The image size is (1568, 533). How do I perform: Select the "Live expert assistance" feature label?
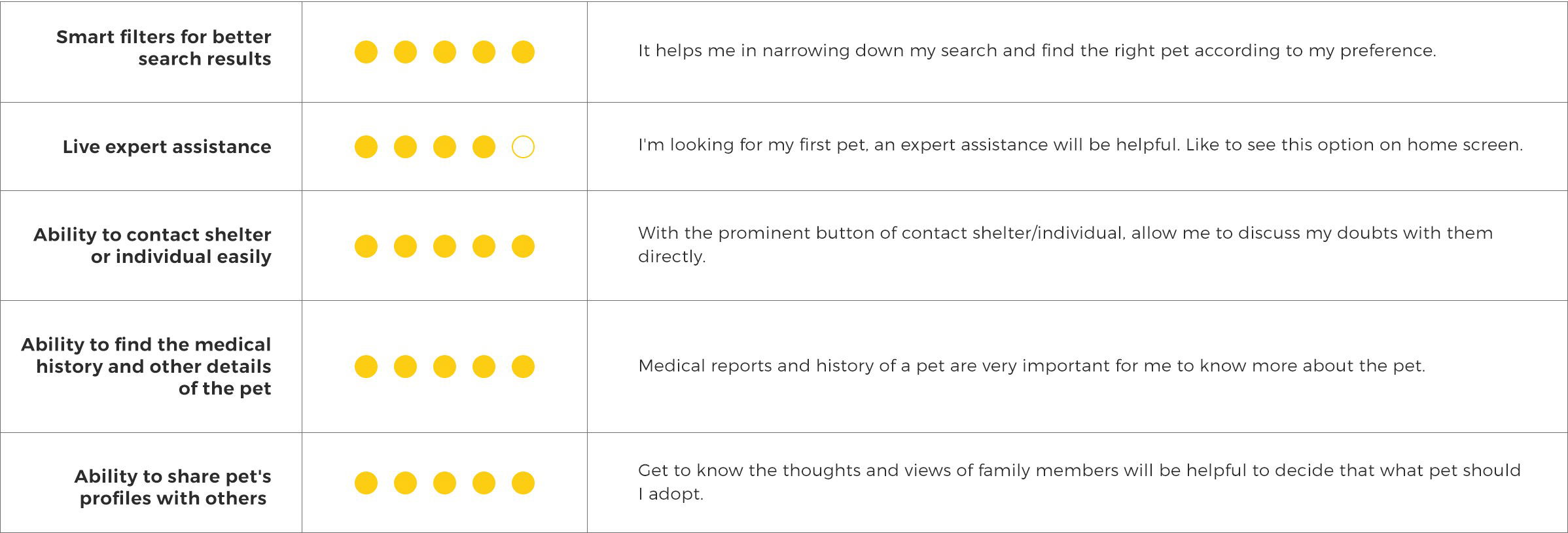click(167, 146)
